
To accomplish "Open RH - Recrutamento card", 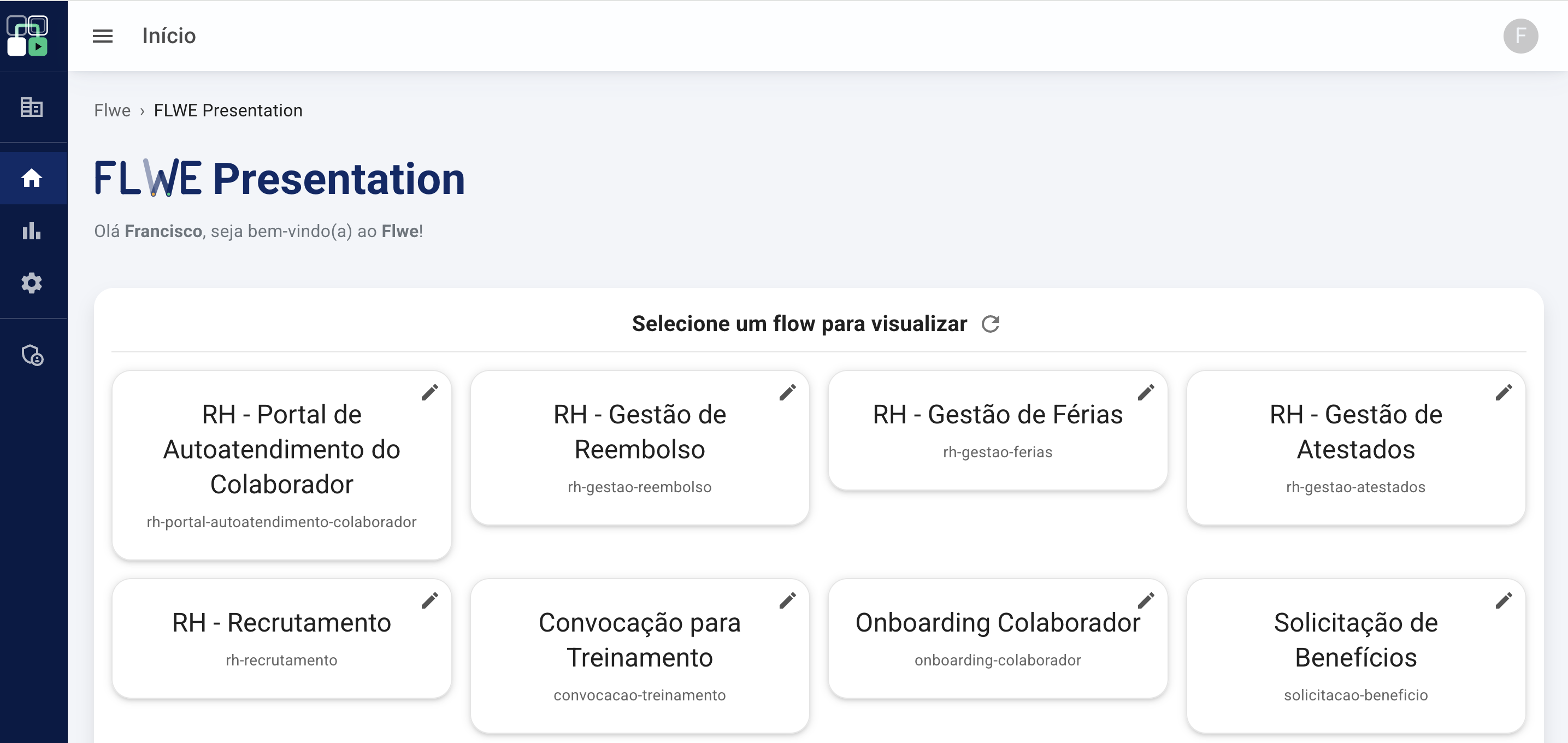I will [x=281, y=638].
